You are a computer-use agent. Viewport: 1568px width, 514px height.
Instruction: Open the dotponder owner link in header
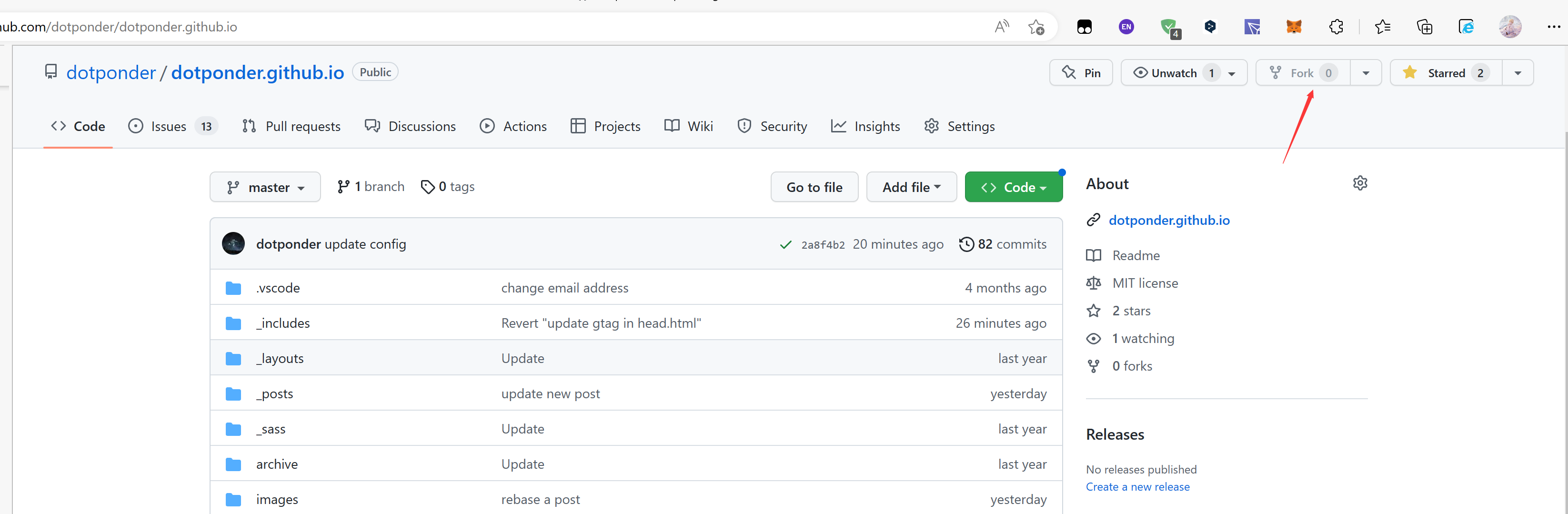(x=111, y=72)
